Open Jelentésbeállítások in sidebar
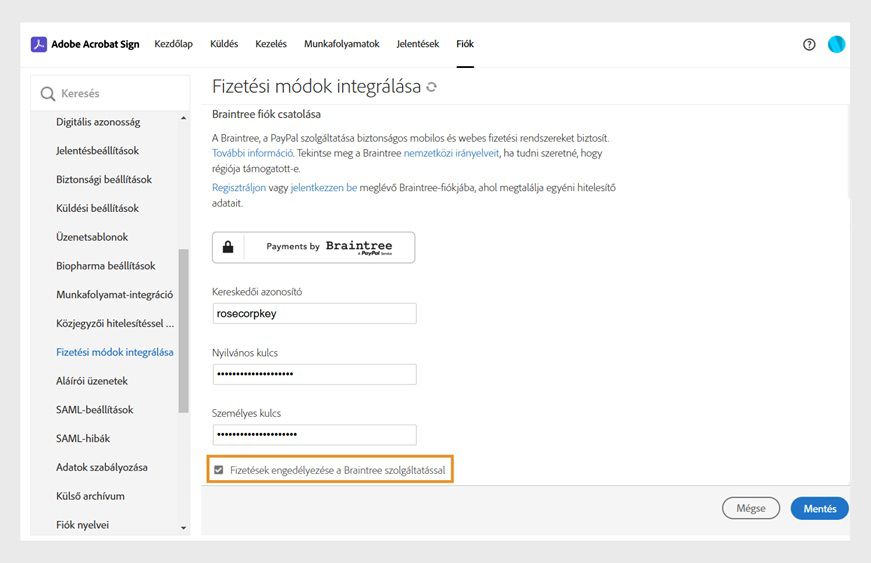 [x=97, y=151]
